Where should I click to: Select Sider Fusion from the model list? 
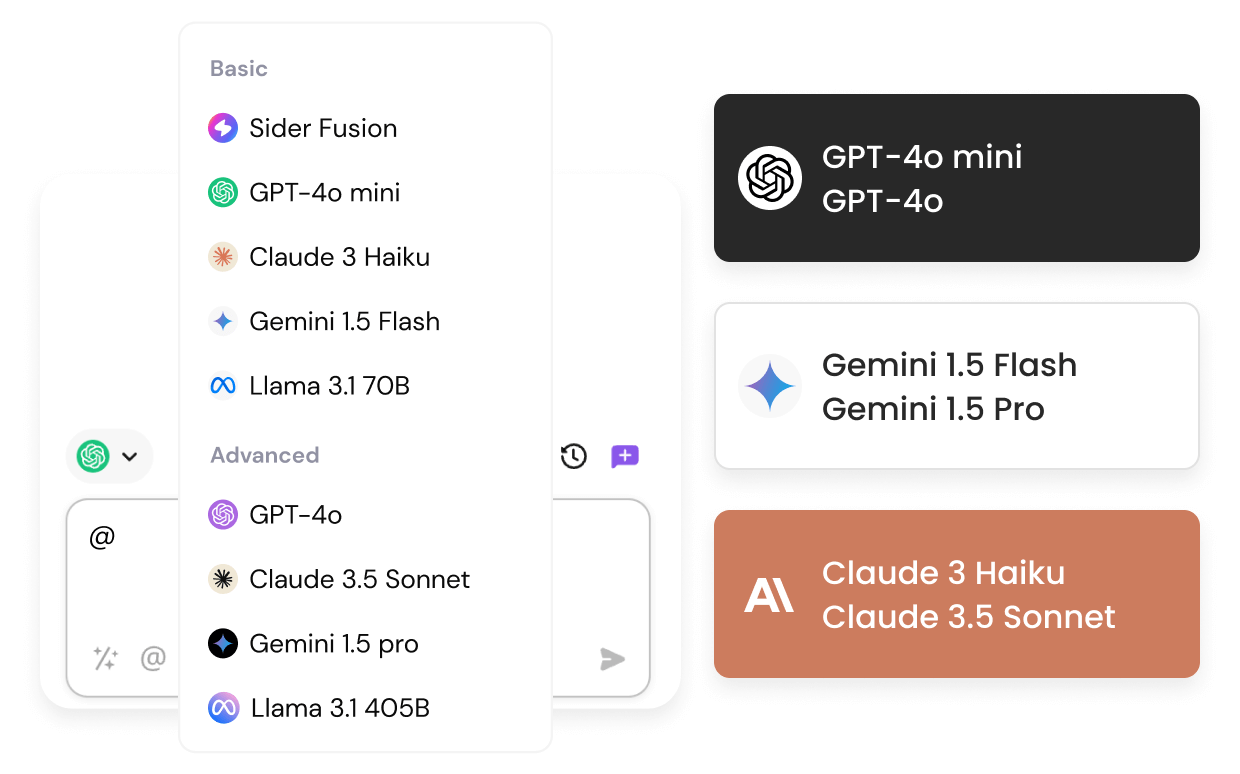[322, 128]
